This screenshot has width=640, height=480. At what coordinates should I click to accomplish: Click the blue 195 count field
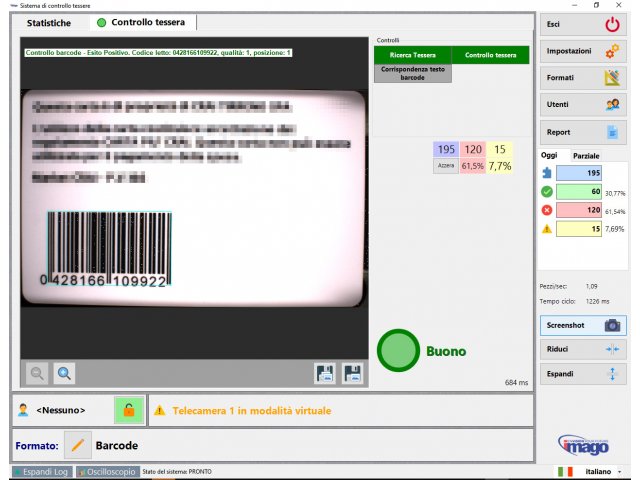pos(579,173)
